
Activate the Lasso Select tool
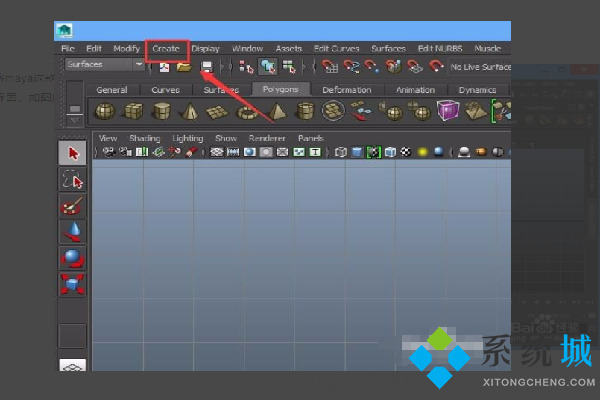point(72,180)
